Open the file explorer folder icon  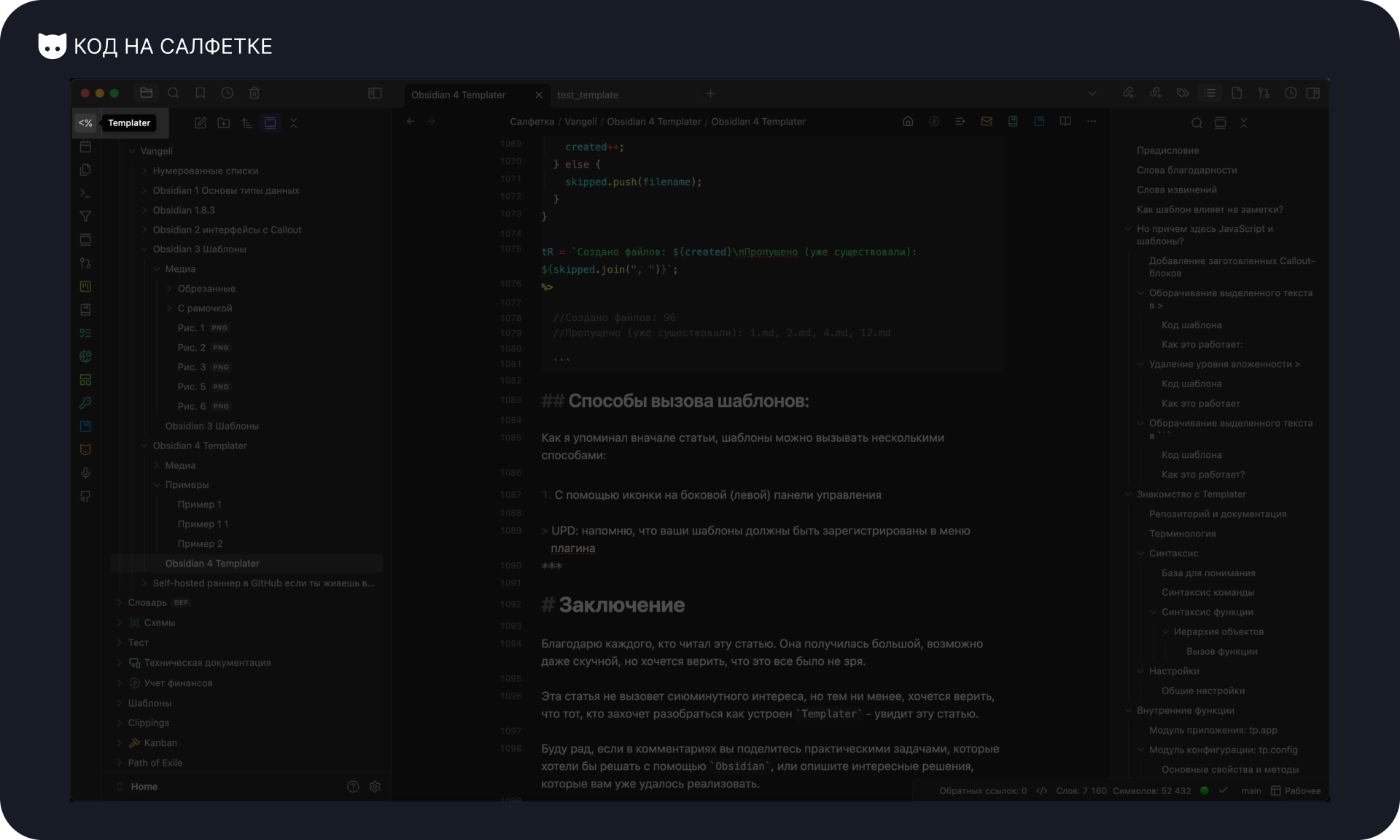(146, 93)
